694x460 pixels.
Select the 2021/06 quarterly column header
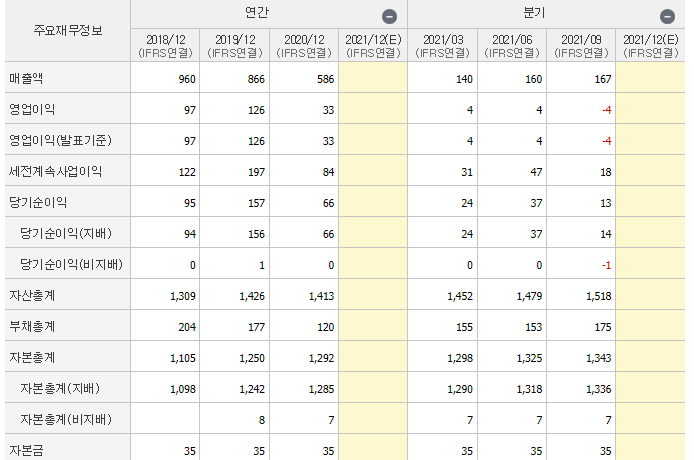512,46
